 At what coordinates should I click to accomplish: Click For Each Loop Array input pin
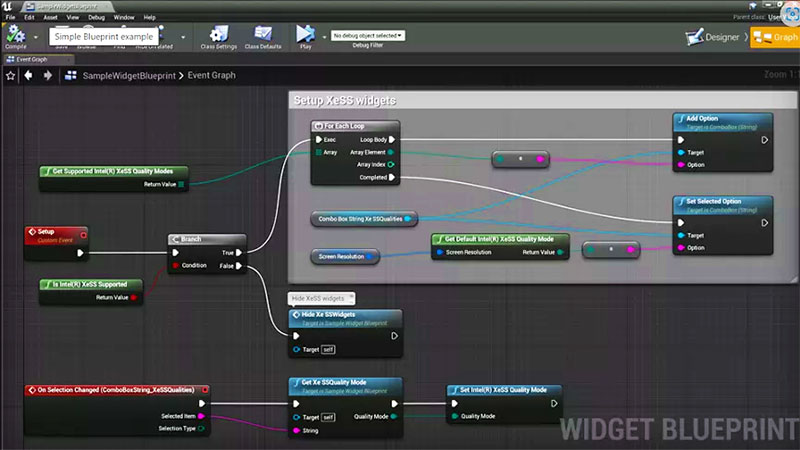[319, 152]
